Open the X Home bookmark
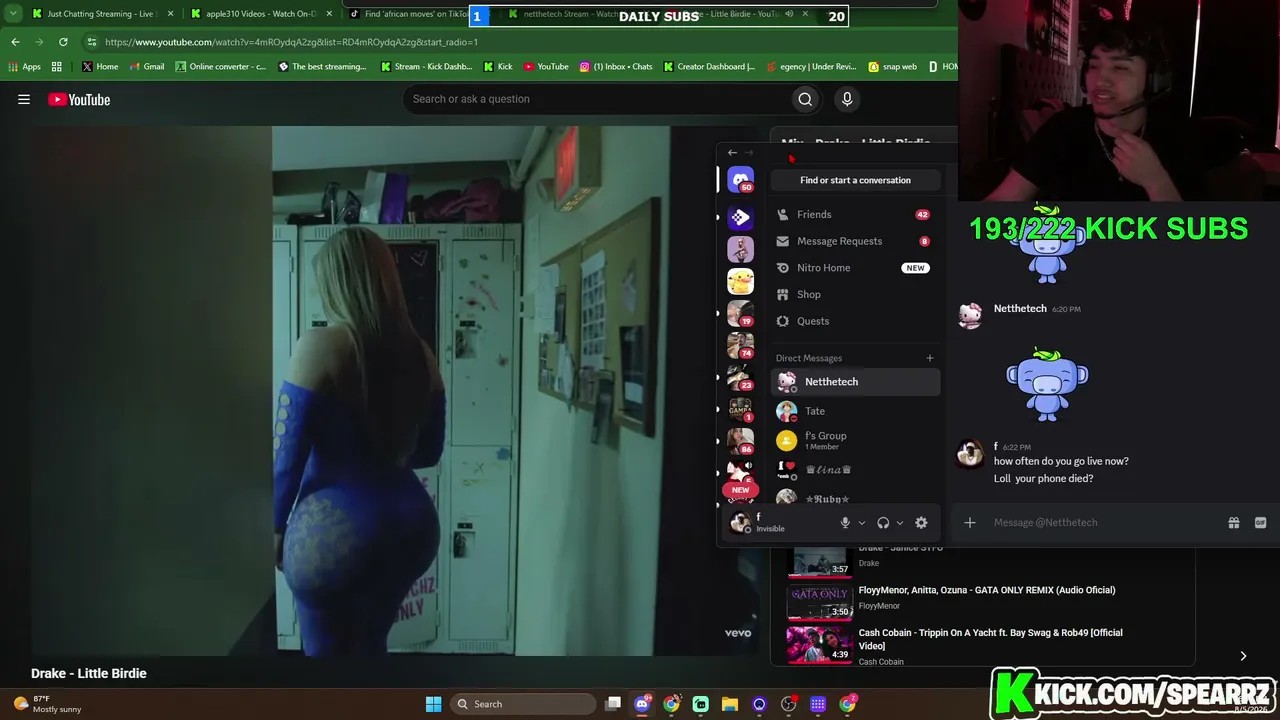Screen dimensions: 1280x720 [x=100, y=67]
